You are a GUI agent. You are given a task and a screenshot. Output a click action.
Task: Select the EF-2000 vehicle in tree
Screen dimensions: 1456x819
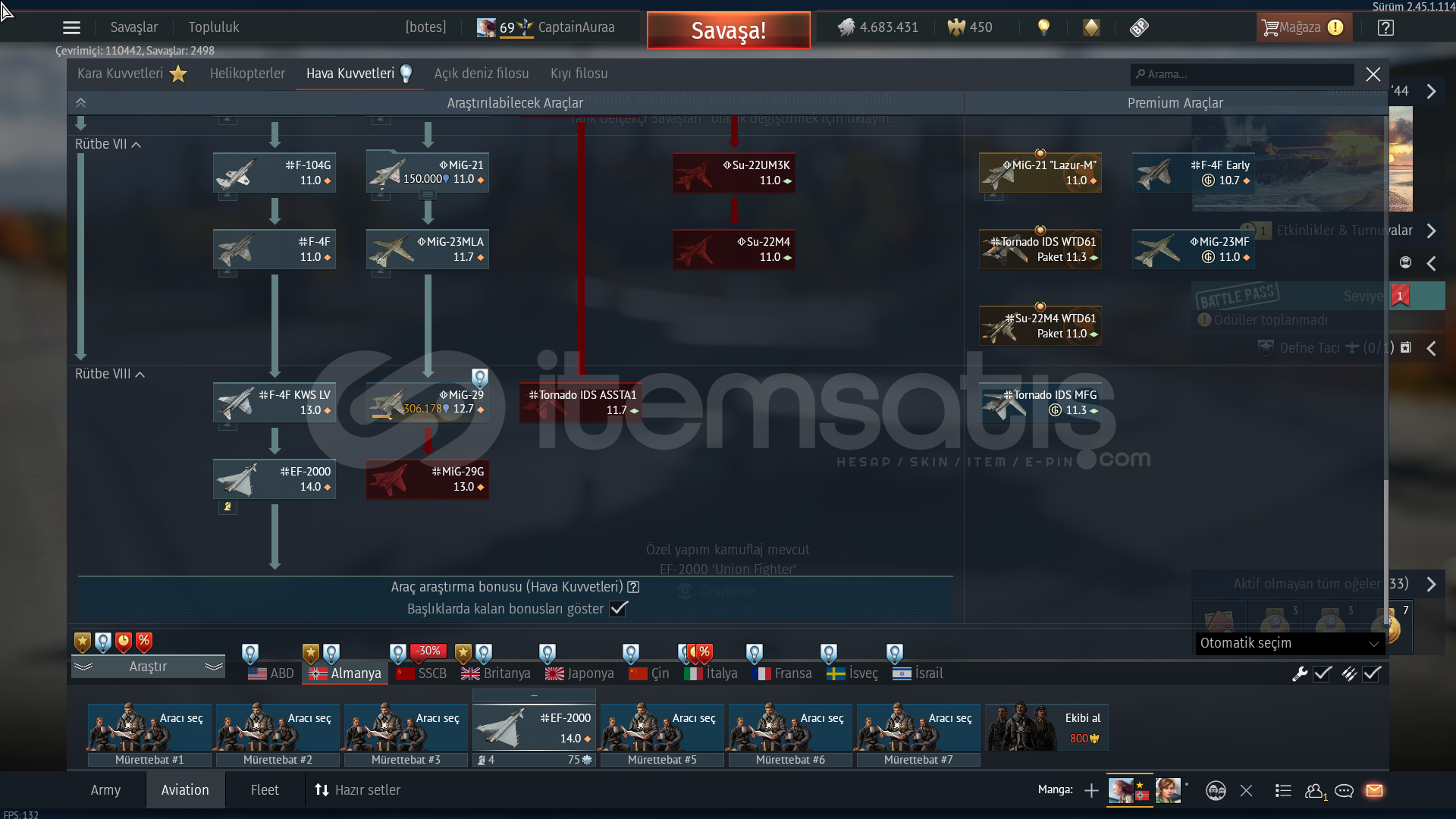(x=275, y=479)
